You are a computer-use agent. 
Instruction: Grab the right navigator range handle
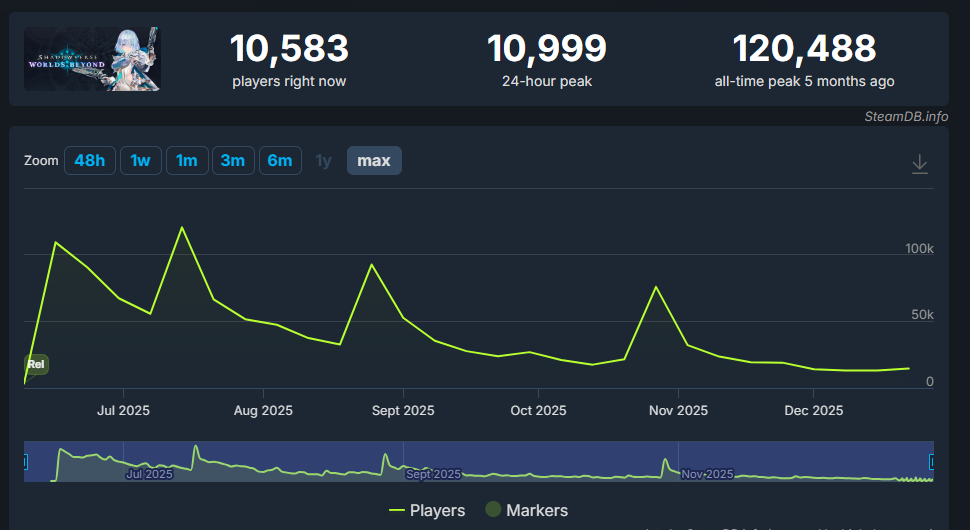point(932,461)
